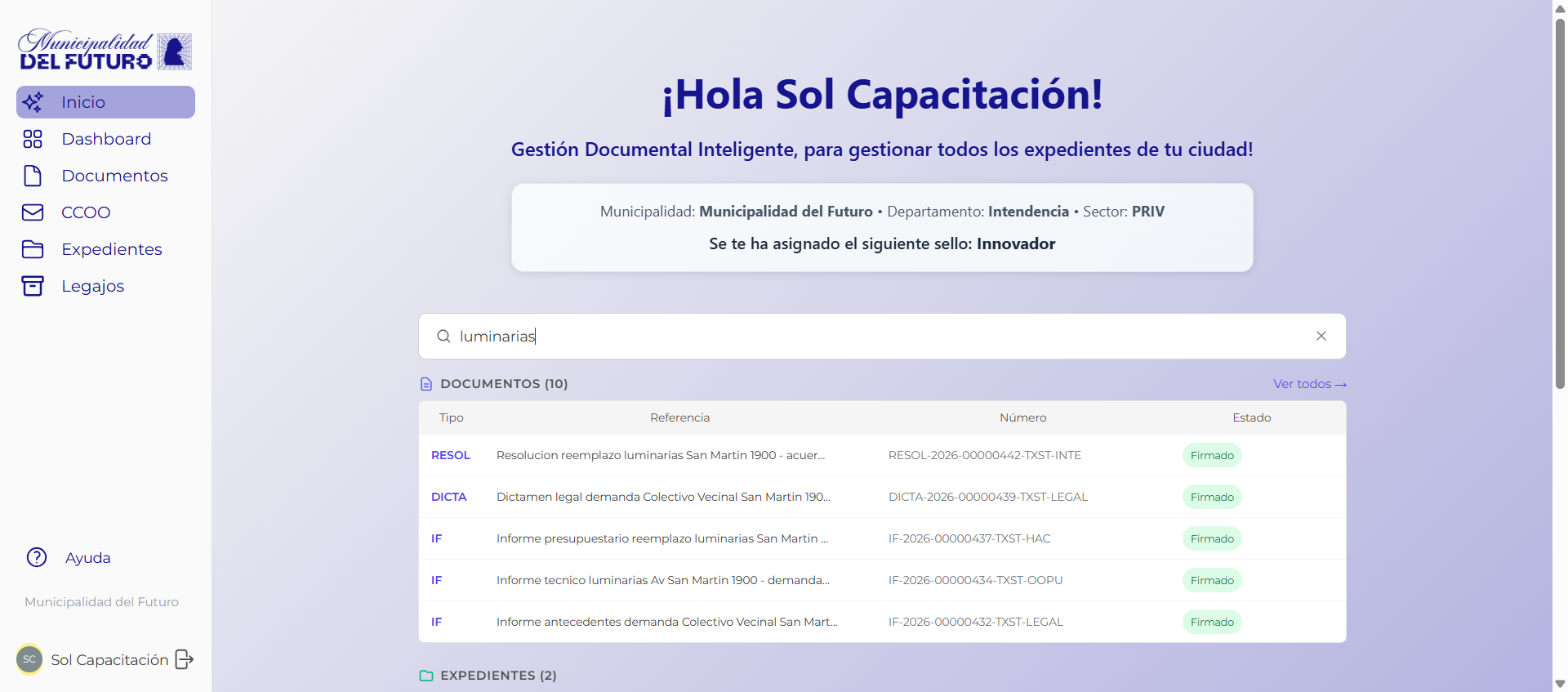Image resolution: width=1568 pixels, height=692 pixels.
Task: Click the Inicio sparkle icon in sidebar
Action: pyautogui.click(x=33, y=102)
